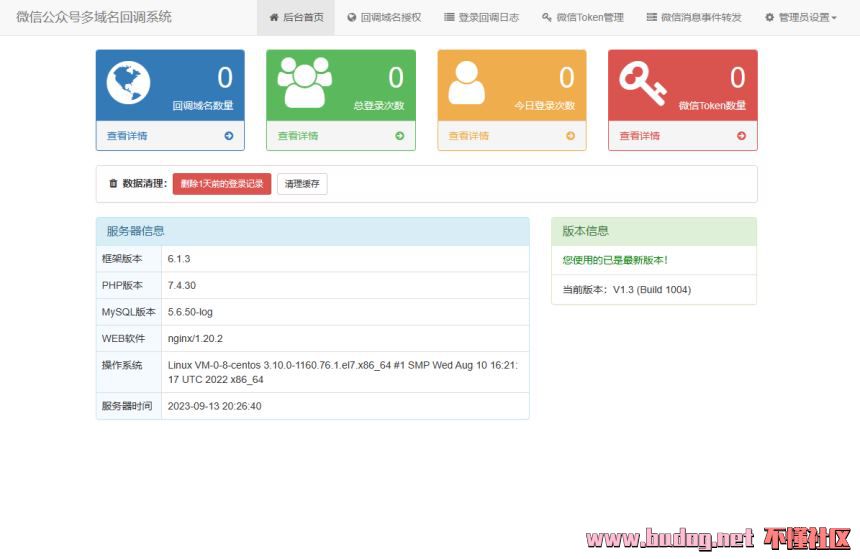The height and width of the screenshot is (559, 860).
Task: Click the 回调域名数量 label
Action: pos(203,105)
